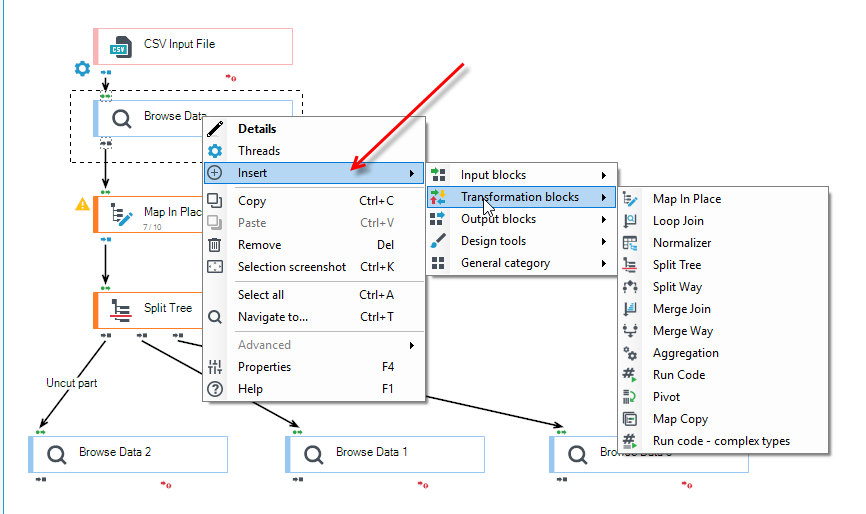Select Map In Place from submenu
The image size is (866, 514).
pos(723,199)
